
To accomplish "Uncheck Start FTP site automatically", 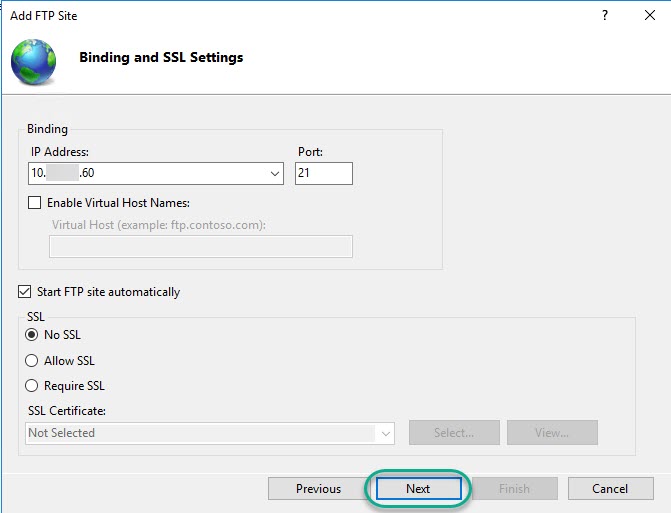I will pos(24,291).
